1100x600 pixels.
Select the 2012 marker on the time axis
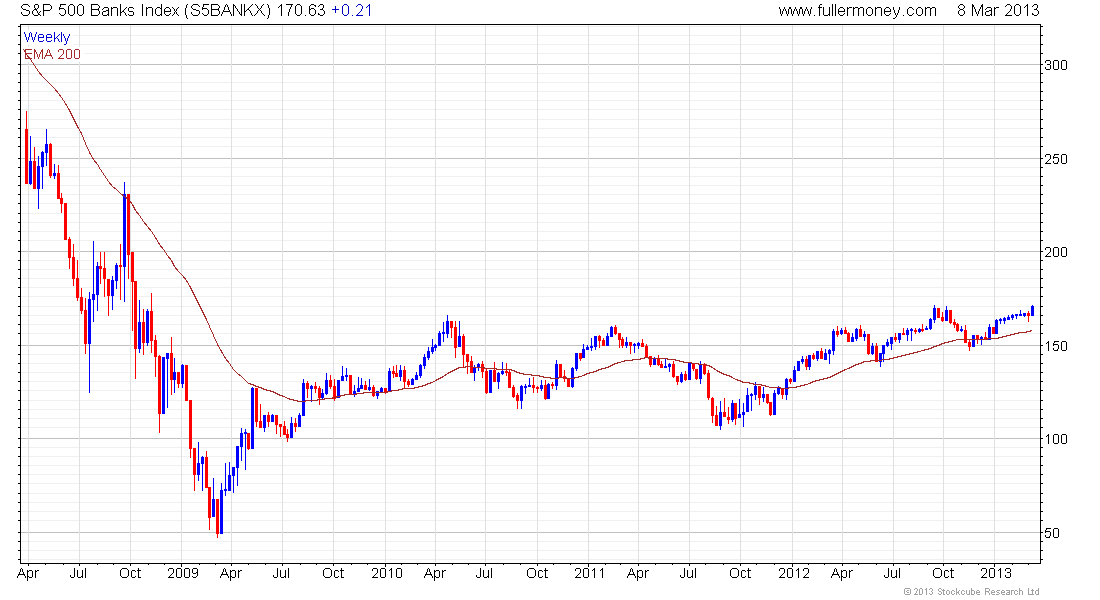coord(793,573)
